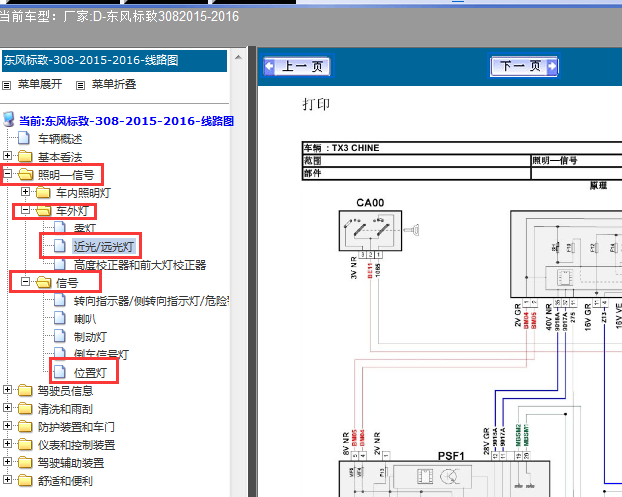Open the 转向指示器/侧转向指示灯 entry
Image resolution: width=622 pixels, height=497 pixels.
152,301
